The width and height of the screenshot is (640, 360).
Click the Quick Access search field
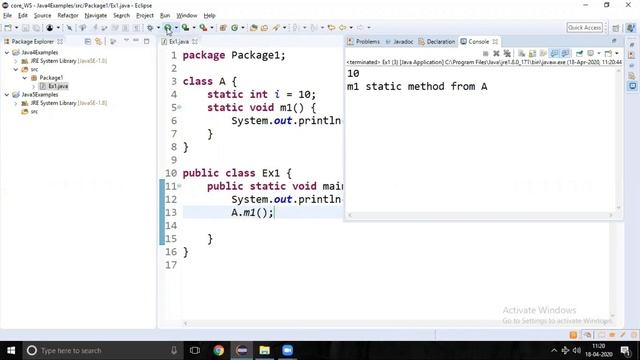pyautogui.click(x=584, y=28)
